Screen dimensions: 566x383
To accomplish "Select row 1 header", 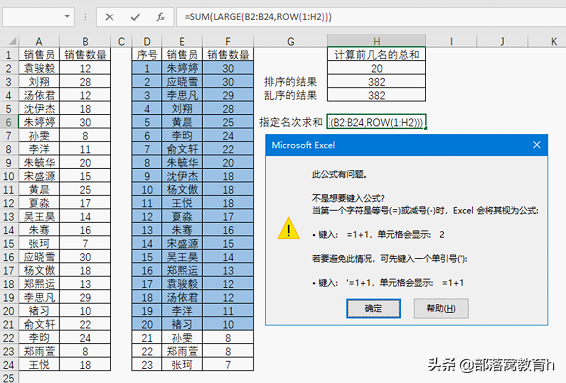I will (x=9, y=55).
